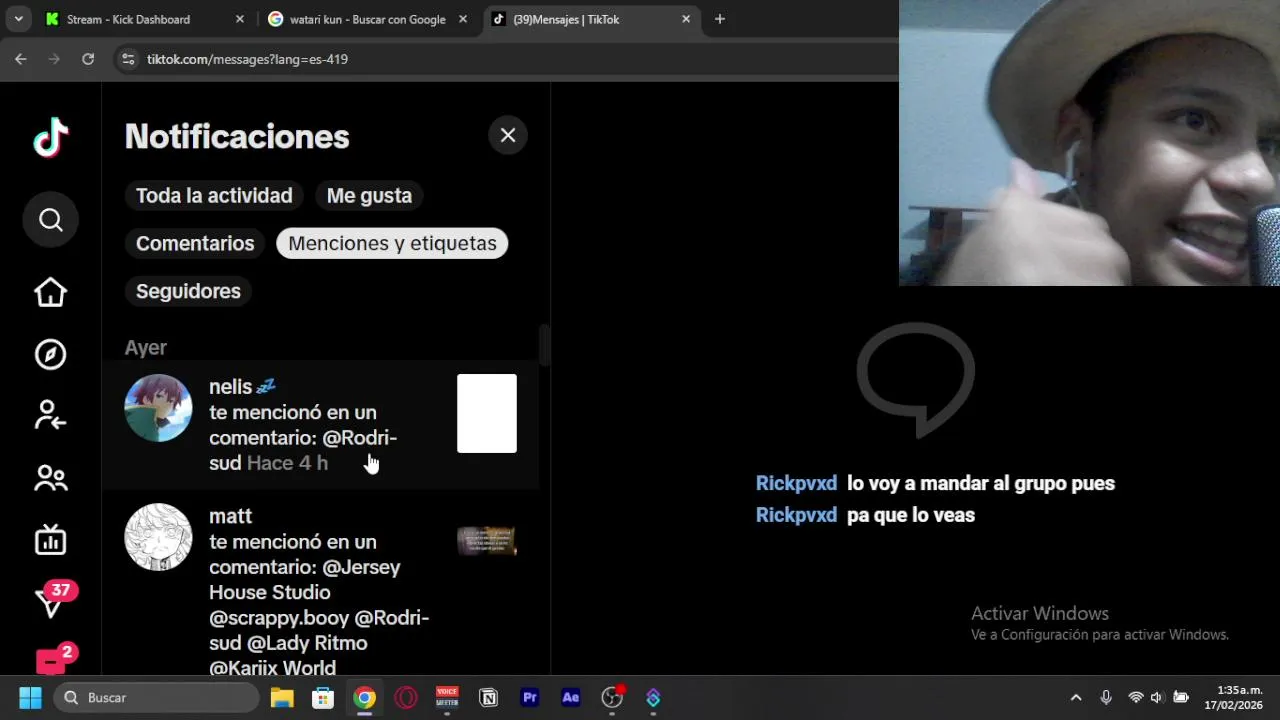
Task: Open Google Chrome from the taskbar
Action: point(364,698)
